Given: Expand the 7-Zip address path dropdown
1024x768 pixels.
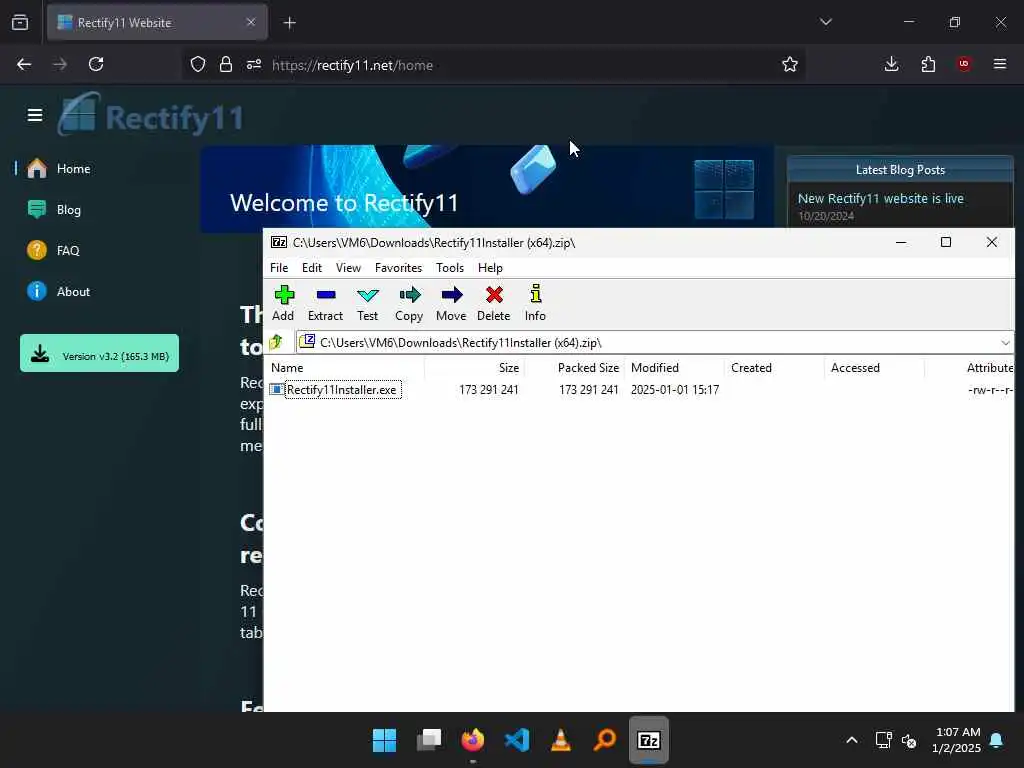Looking at the screenshot, I should (x=1004, y=342).
